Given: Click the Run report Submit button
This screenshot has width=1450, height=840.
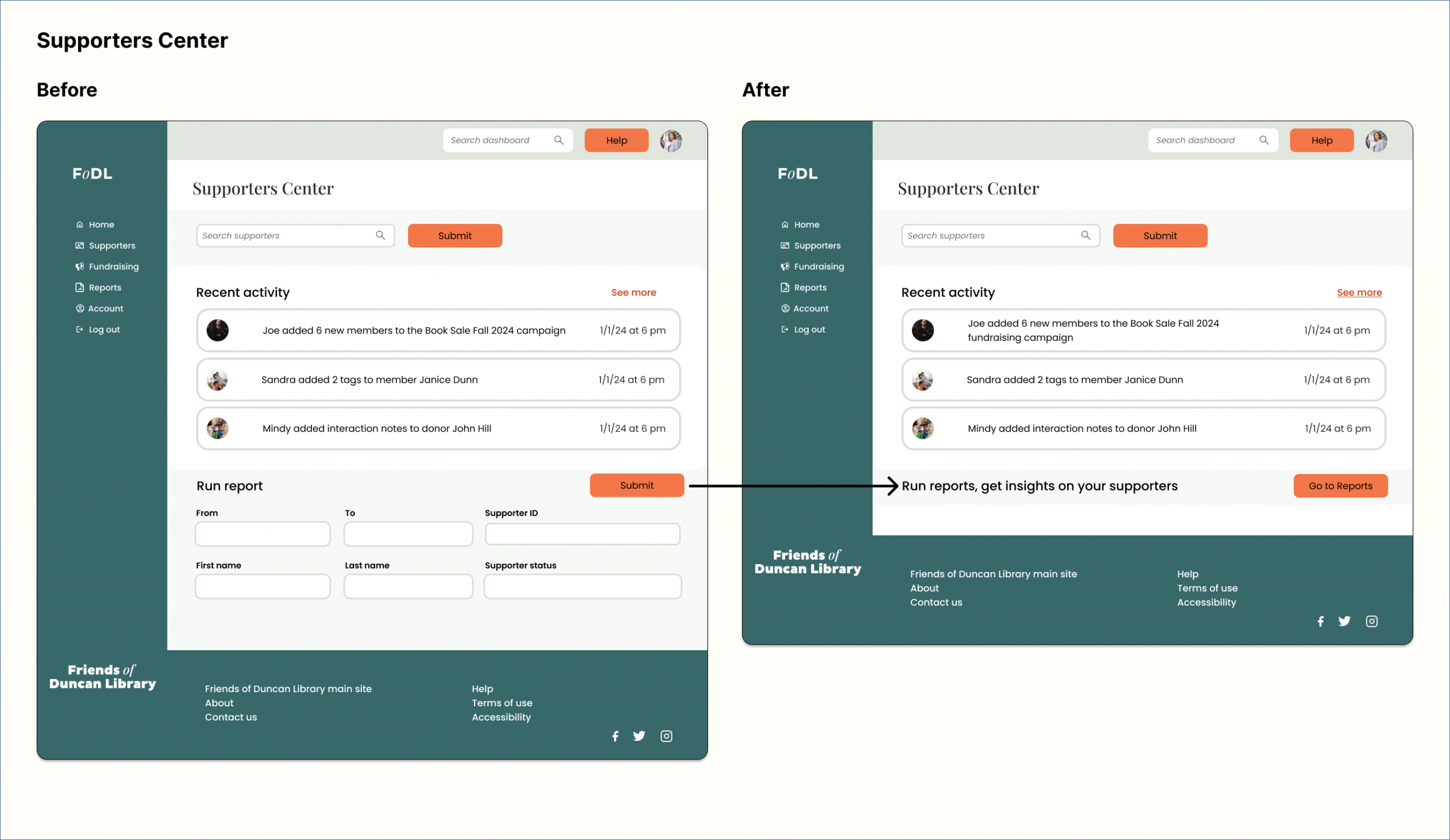Looking at the screenshot, I should point(637,485).
